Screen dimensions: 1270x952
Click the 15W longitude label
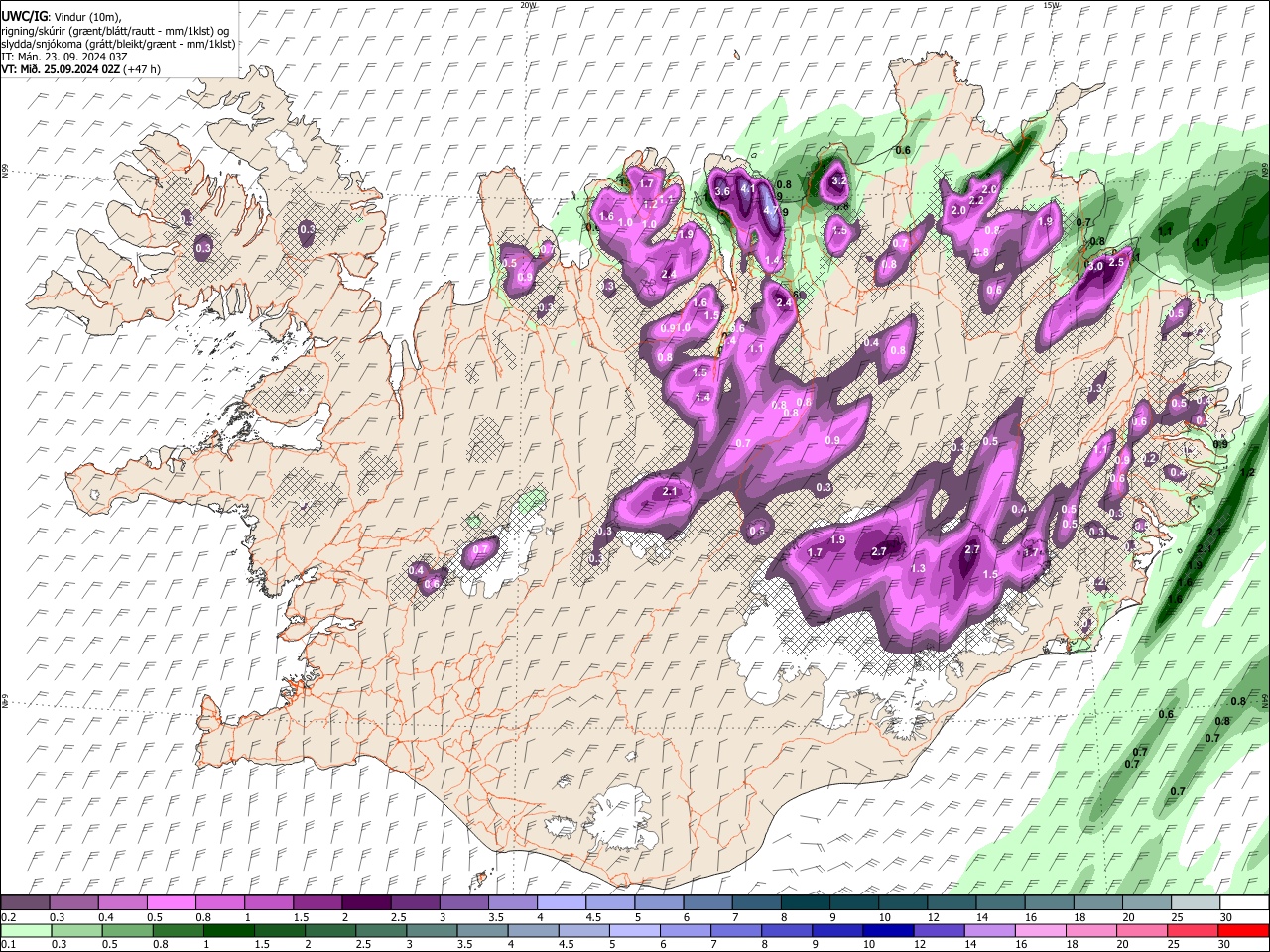[1051, 5]
